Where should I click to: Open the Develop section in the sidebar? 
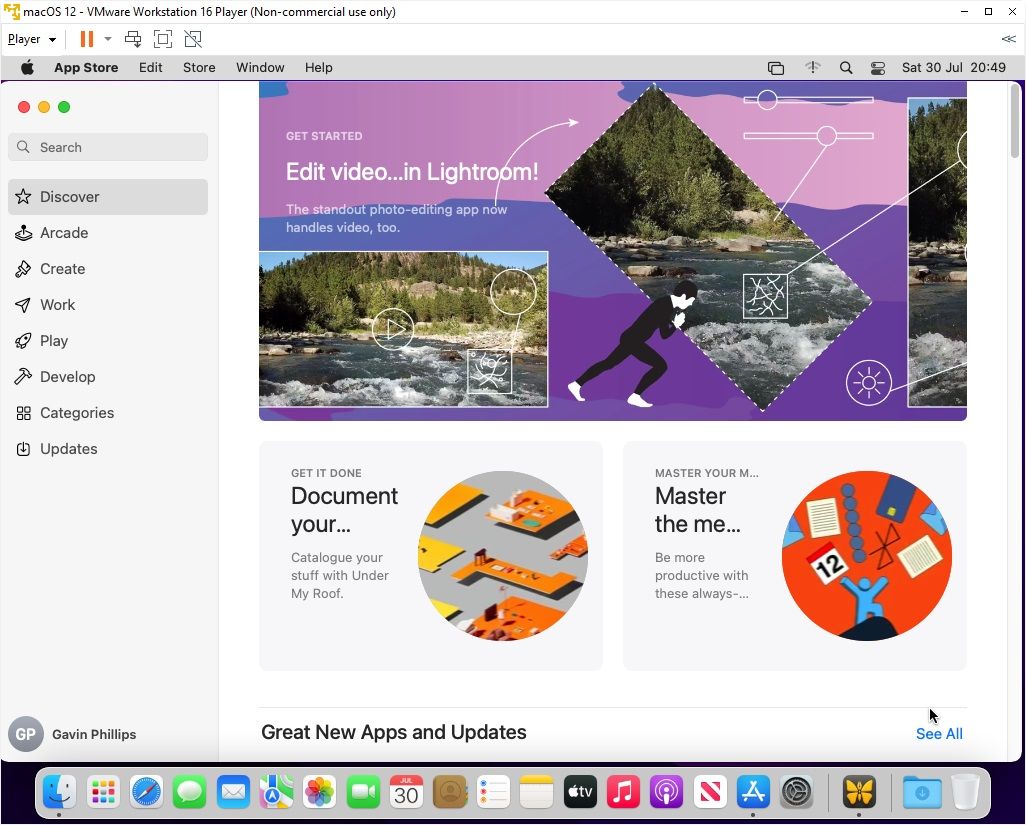click(x=67, y=376)
